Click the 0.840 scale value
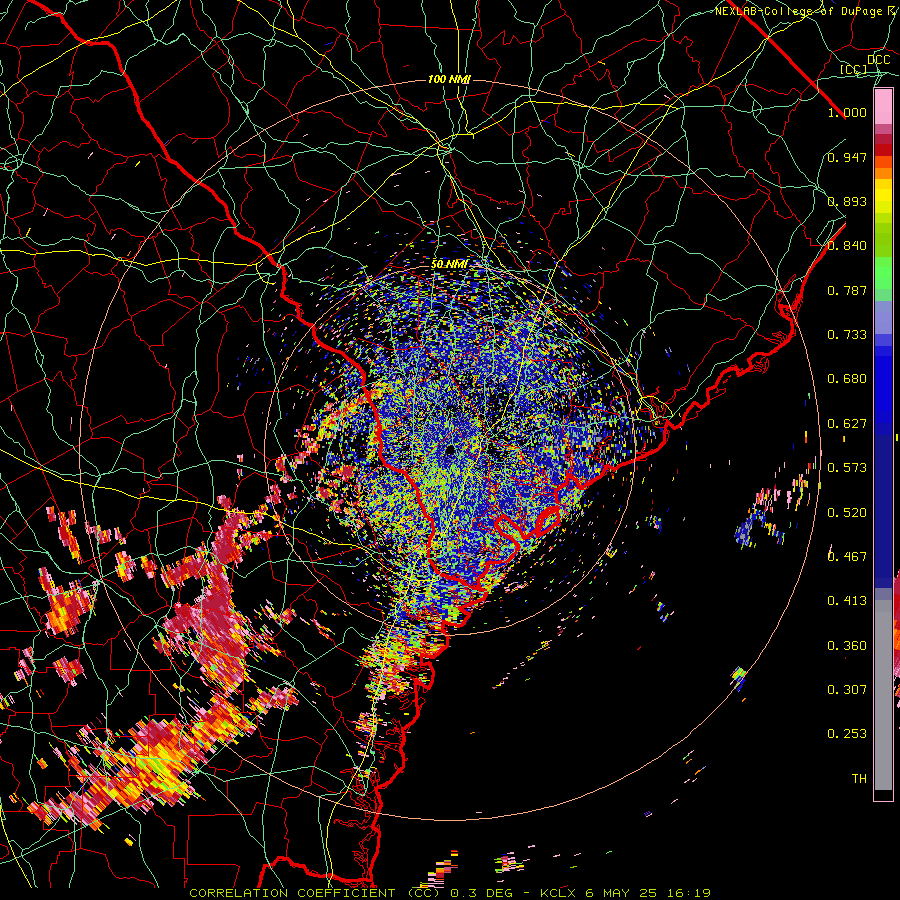 pos(847,246)
